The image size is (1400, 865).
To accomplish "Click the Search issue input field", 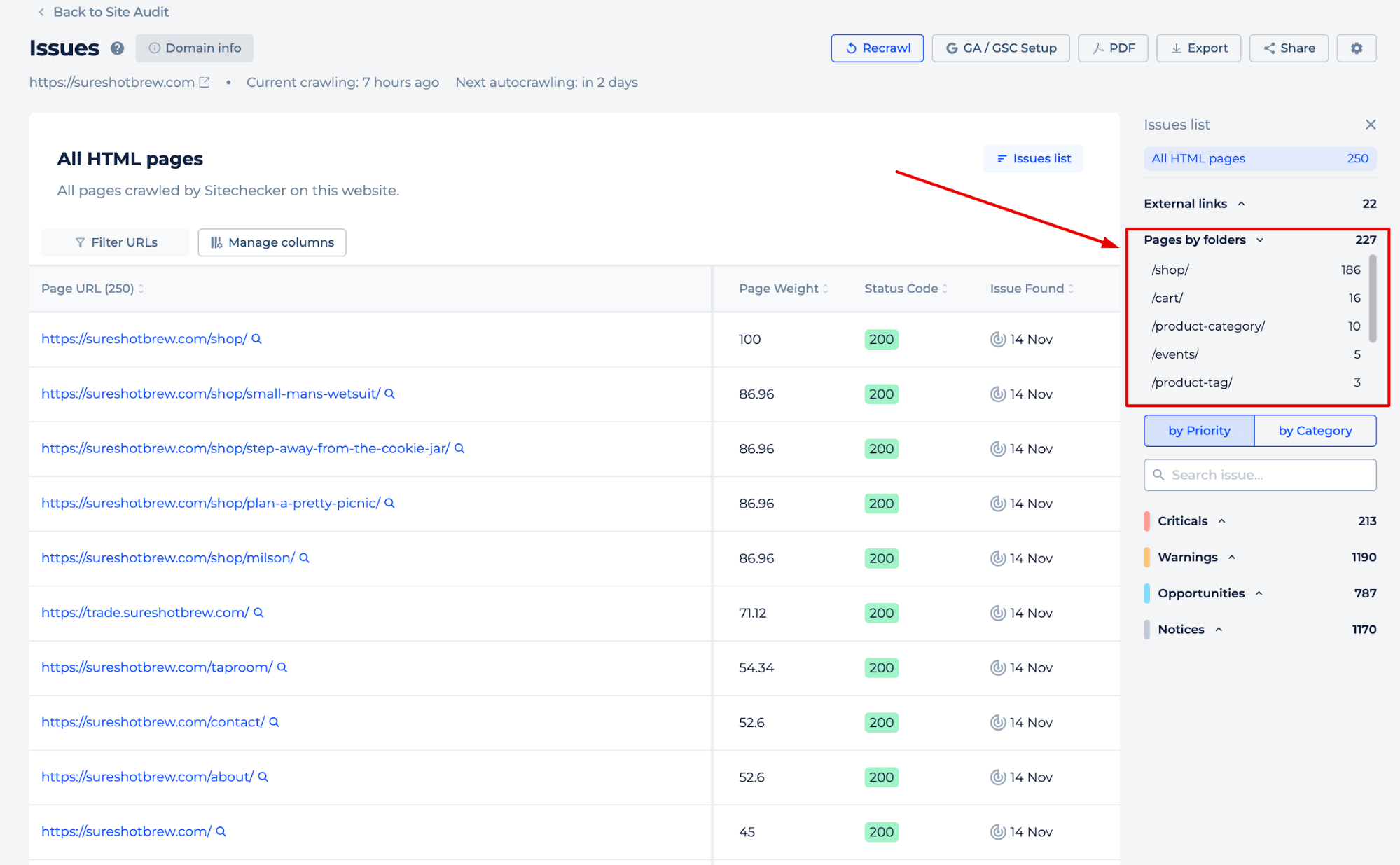I will [x=1261, y=475].
